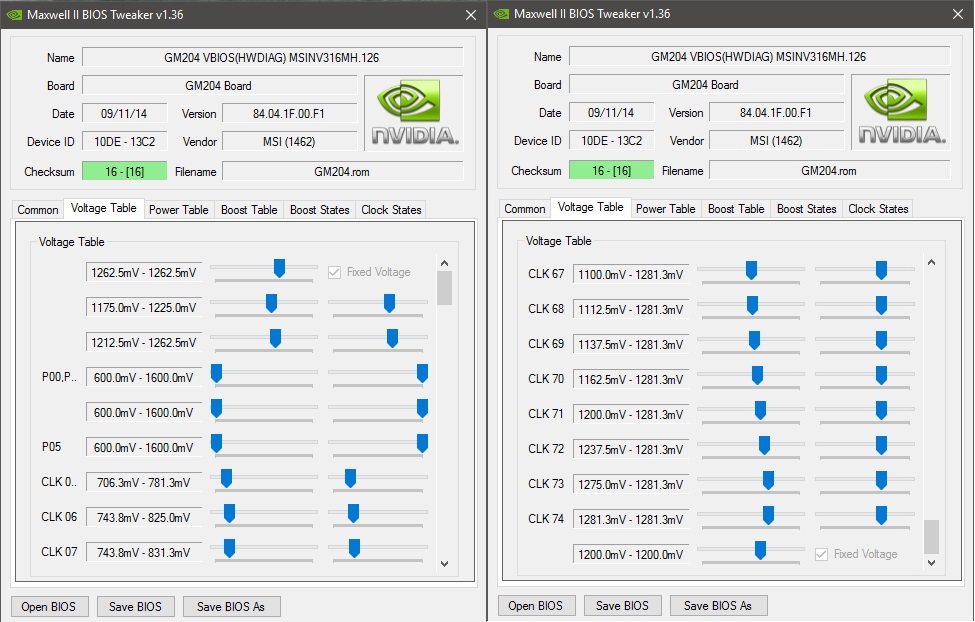
Task: Click scroll up arrow in left voltage table
Action: tap(444, 263)
